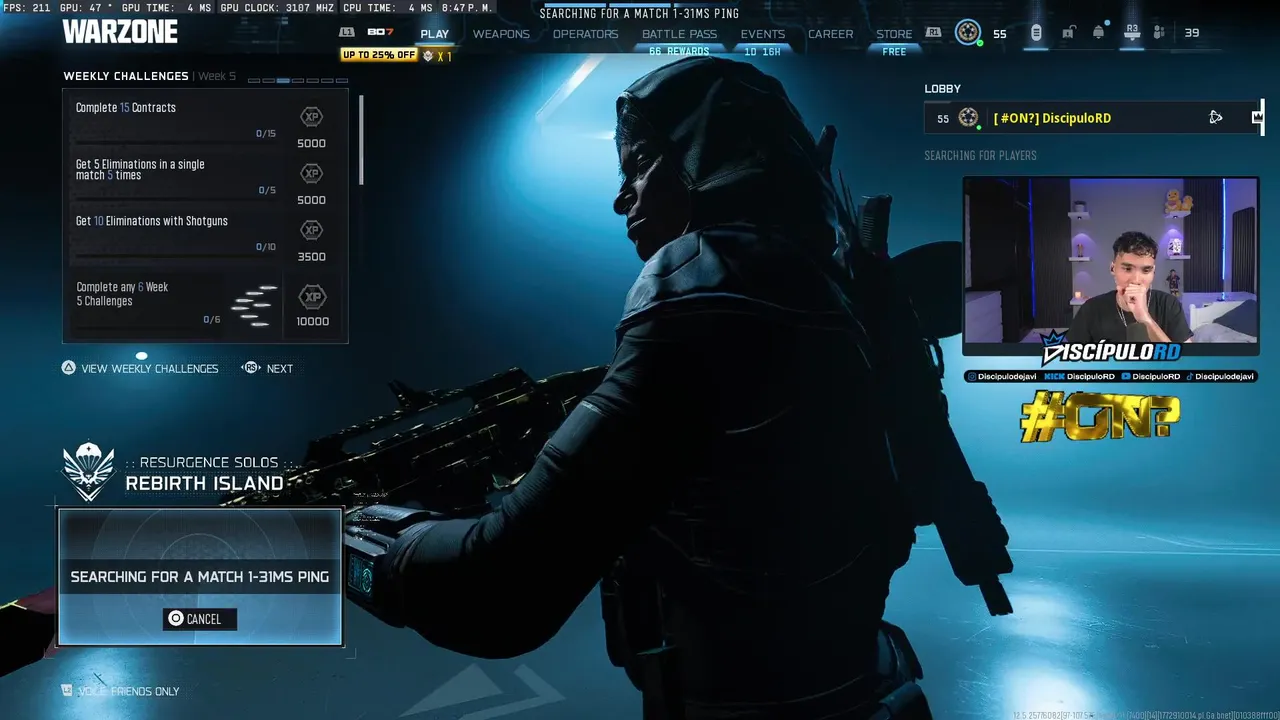The width and height of the screenshot is (1280, 720).
Task: Click the friends online count 39
Action: (1192, 33)
